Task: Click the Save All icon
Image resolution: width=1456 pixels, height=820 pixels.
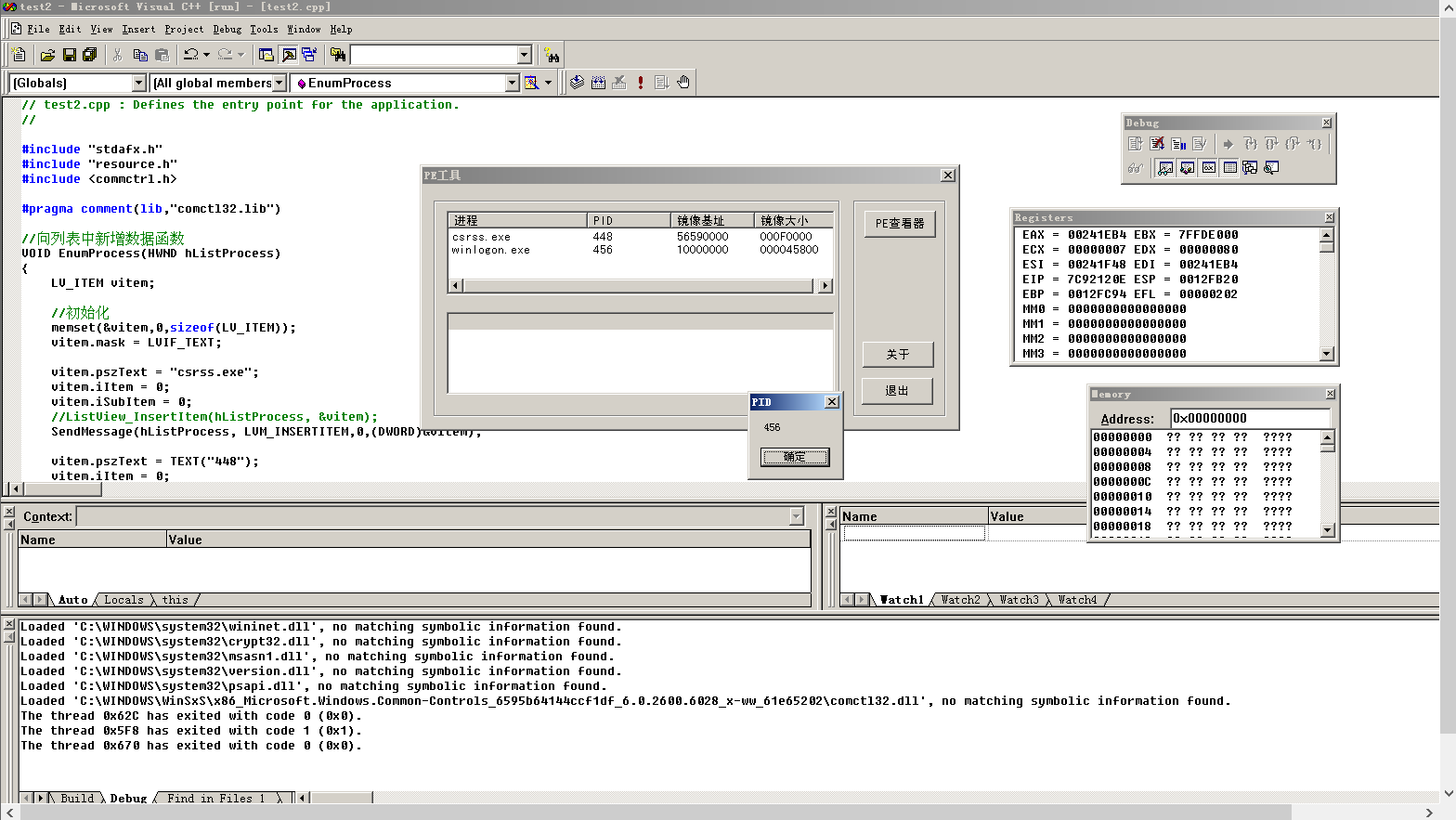Action: (x=90, y=55)
